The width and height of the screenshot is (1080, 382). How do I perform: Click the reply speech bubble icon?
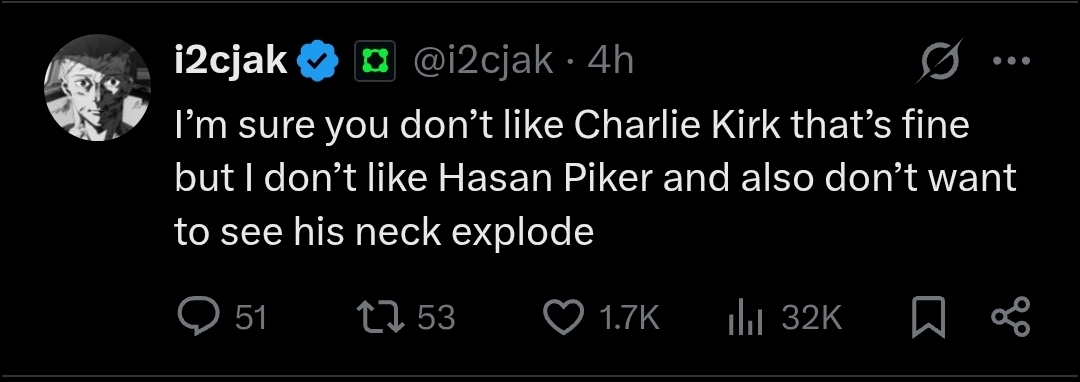[199, 318]
